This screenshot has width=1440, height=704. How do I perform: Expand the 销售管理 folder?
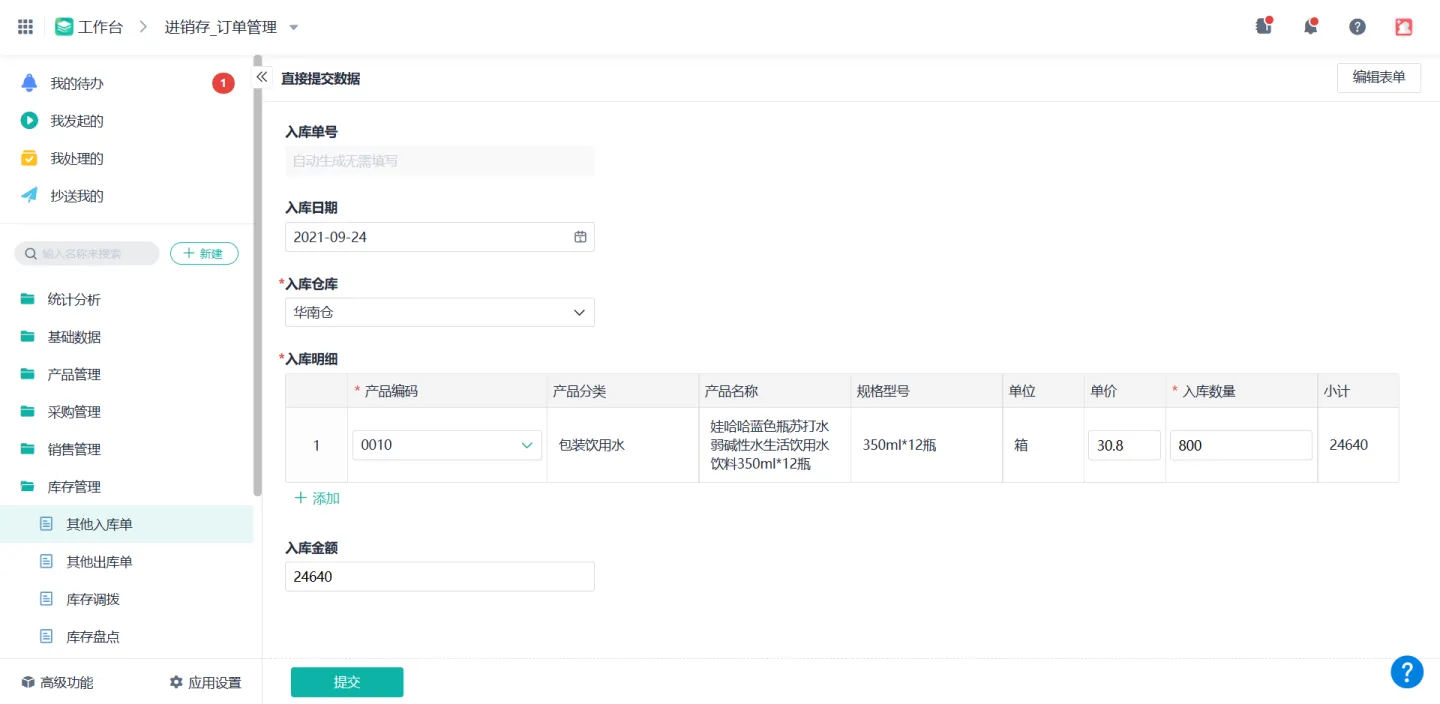[x=126, y=449]
